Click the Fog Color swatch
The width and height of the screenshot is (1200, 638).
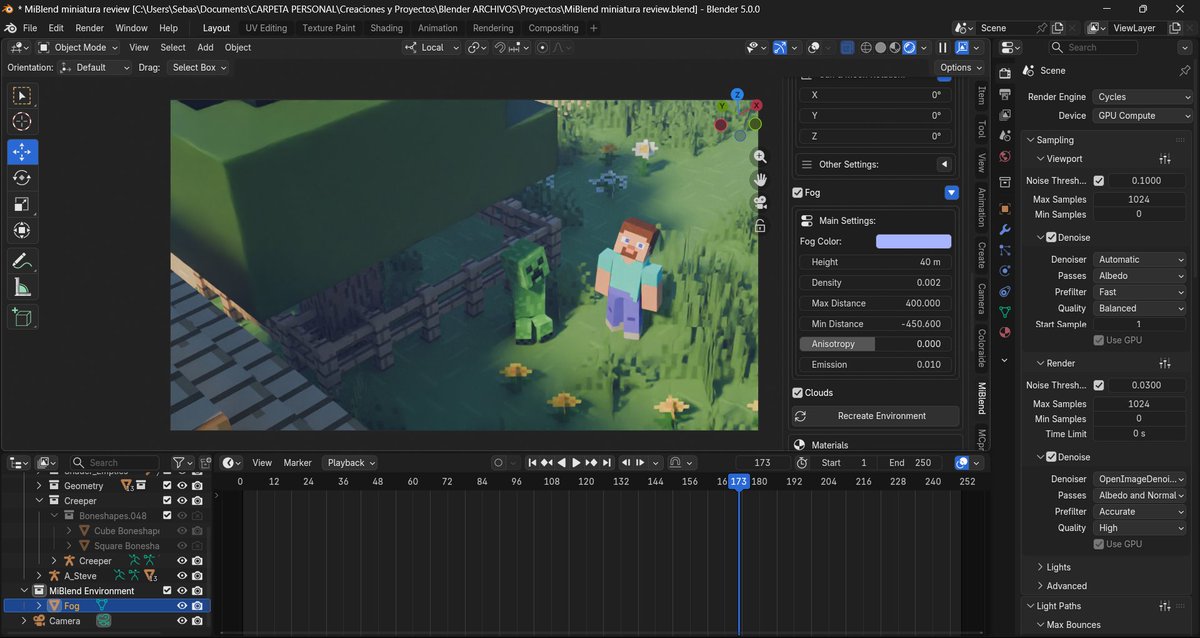tap(914, 241)
